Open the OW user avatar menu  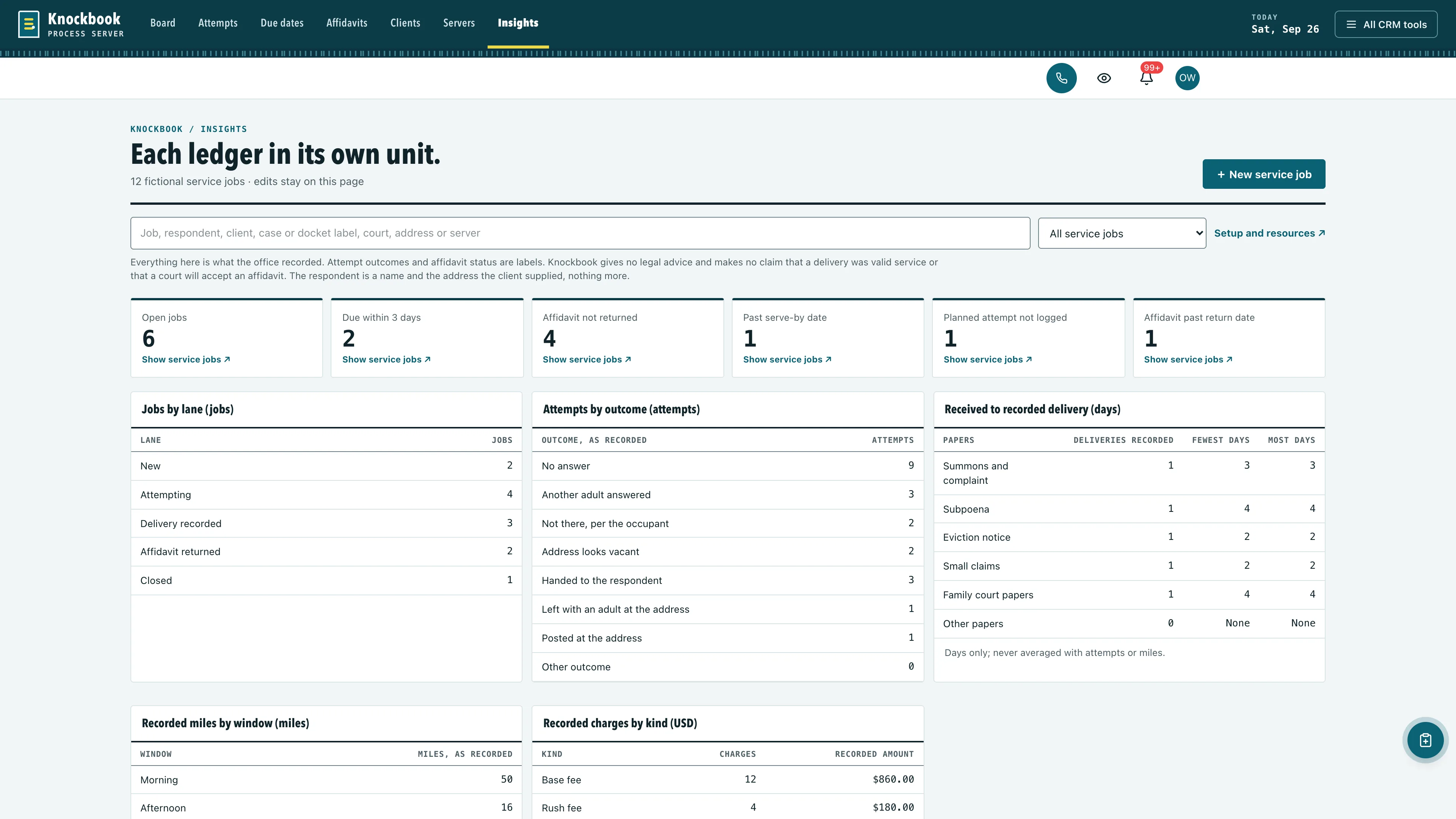click(x=1188, y=78)
